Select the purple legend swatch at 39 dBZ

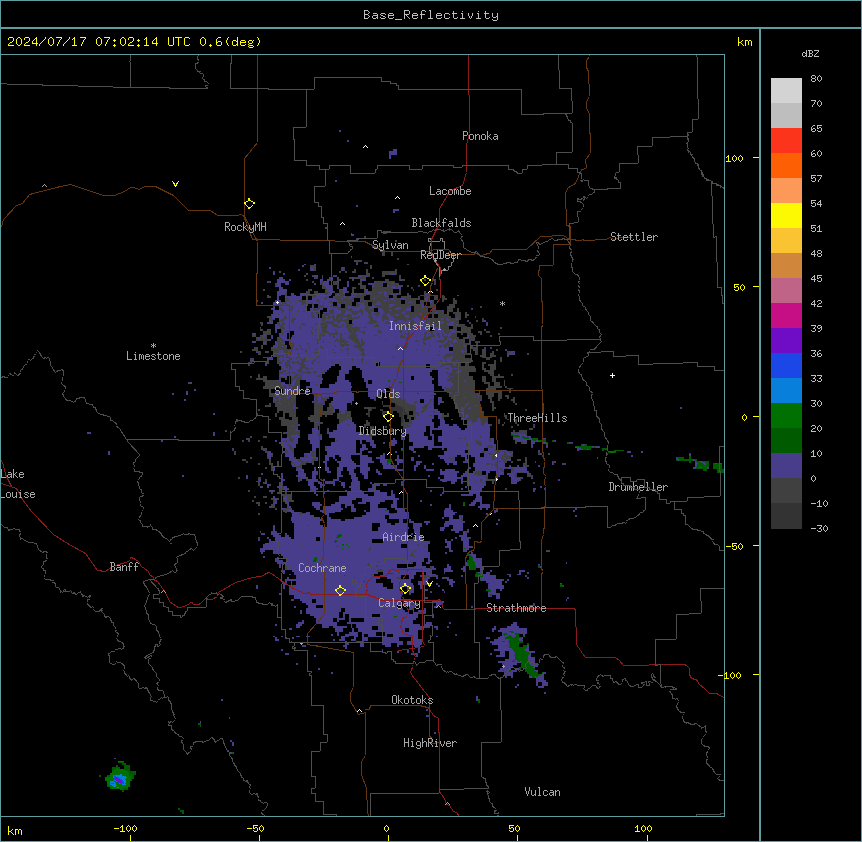(786, 341)
